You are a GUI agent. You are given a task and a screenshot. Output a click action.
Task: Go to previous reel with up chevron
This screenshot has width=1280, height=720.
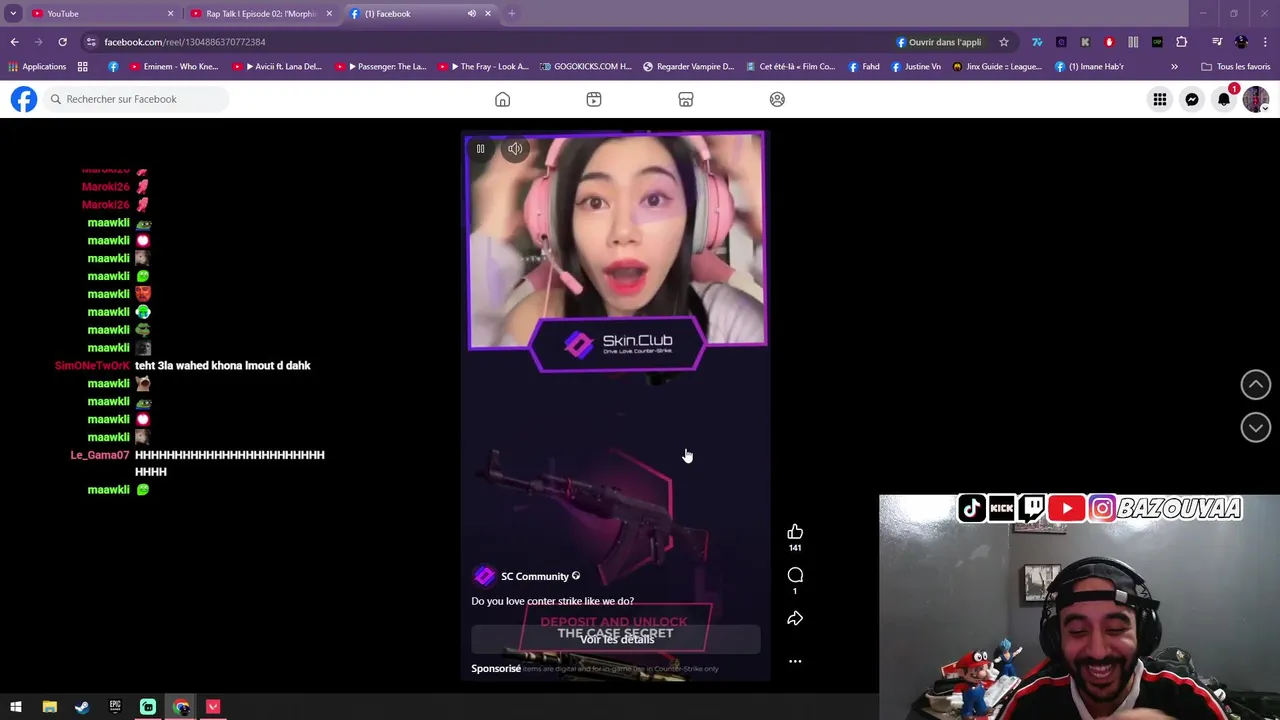[1256, 385]
